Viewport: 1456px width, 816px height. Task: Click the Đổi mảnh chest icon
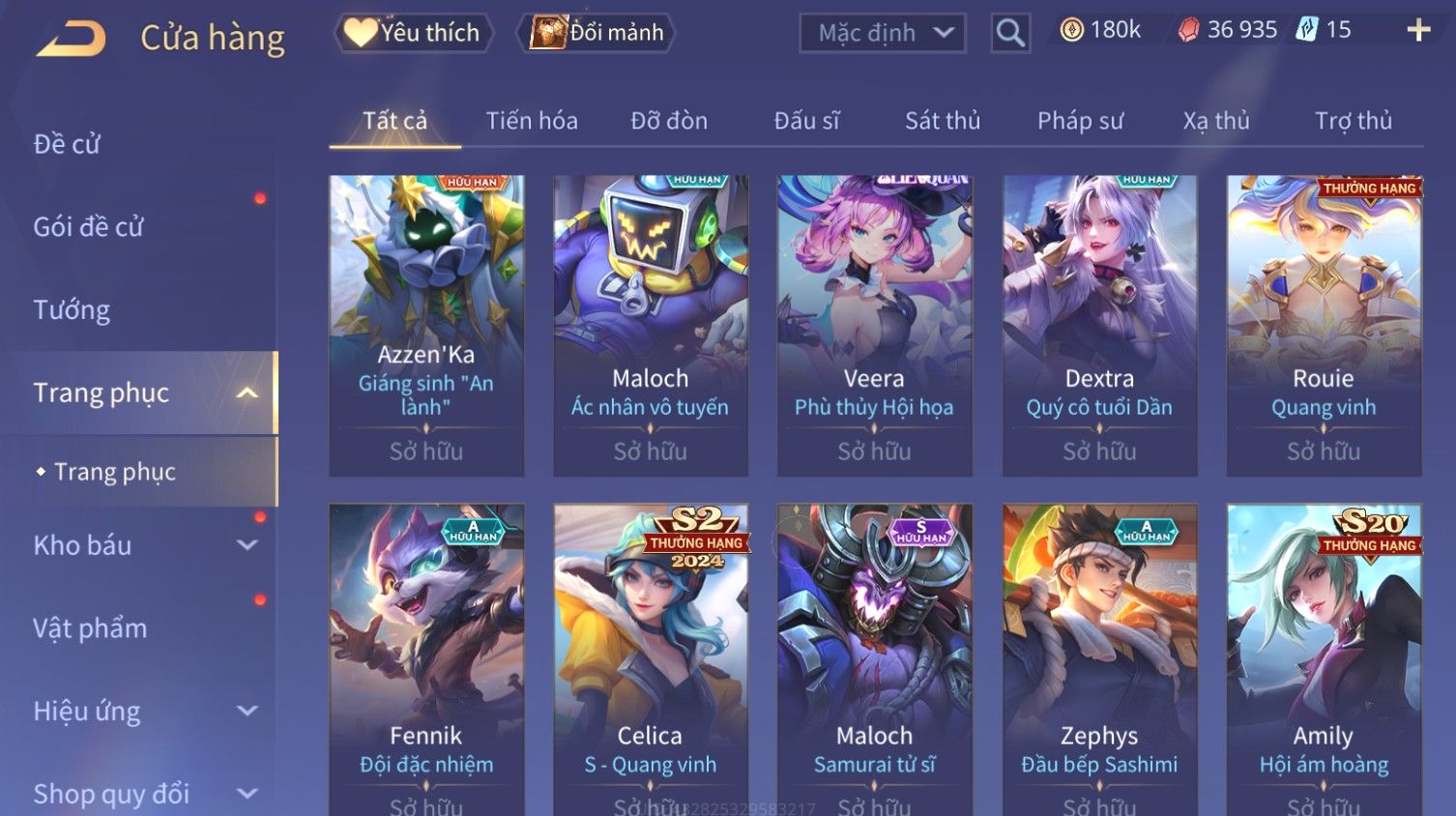[547, 32]
